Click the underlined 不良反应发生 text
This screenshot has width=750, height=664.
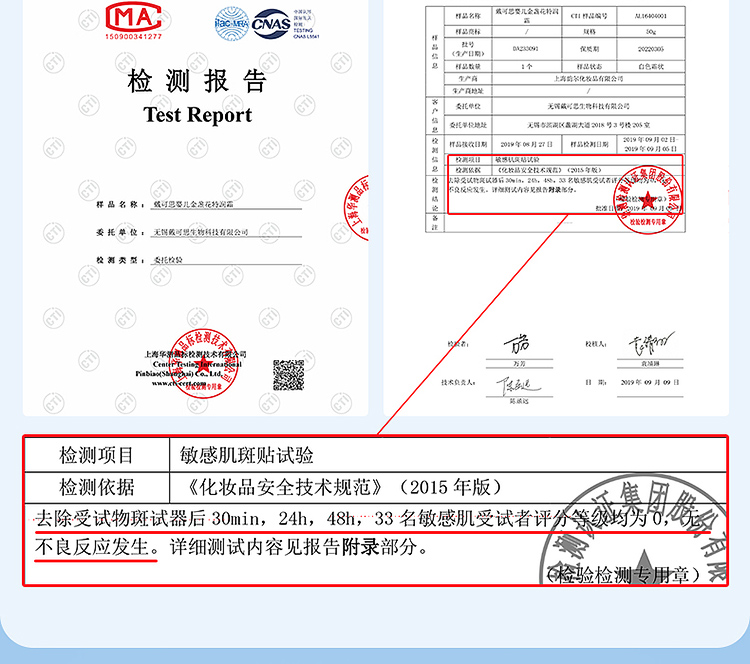pos(91,546)
